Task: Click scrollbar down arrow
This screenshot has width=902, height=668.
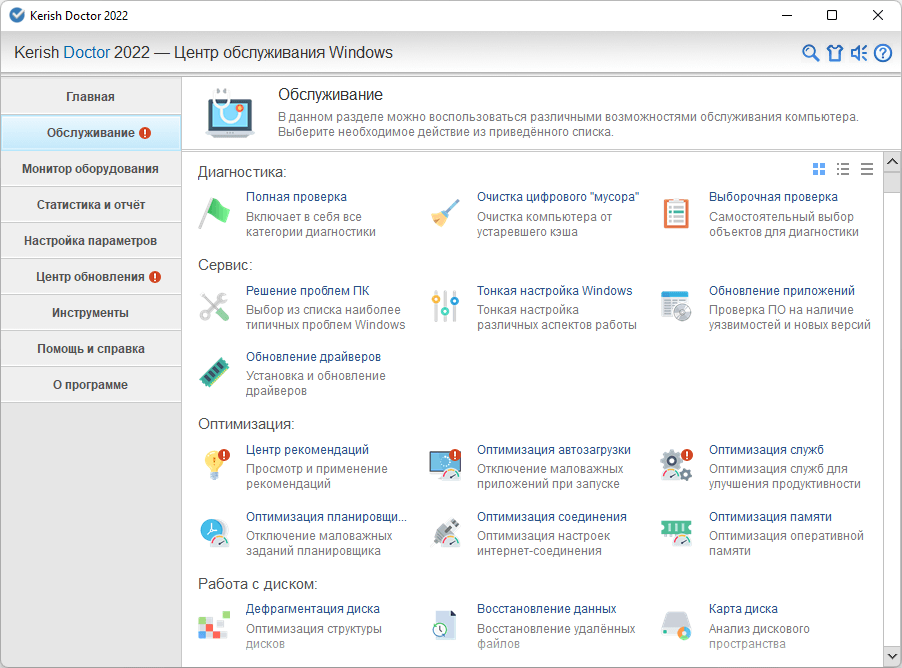Action: pyautogui.click(x=892, y=655)
